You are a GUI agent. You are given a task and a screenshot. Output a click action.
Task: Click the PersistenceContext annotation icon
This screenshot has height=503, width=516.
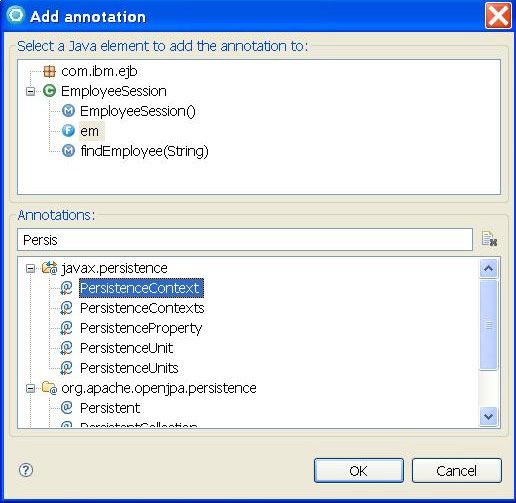pyautogui.click(x=66, y=288)
